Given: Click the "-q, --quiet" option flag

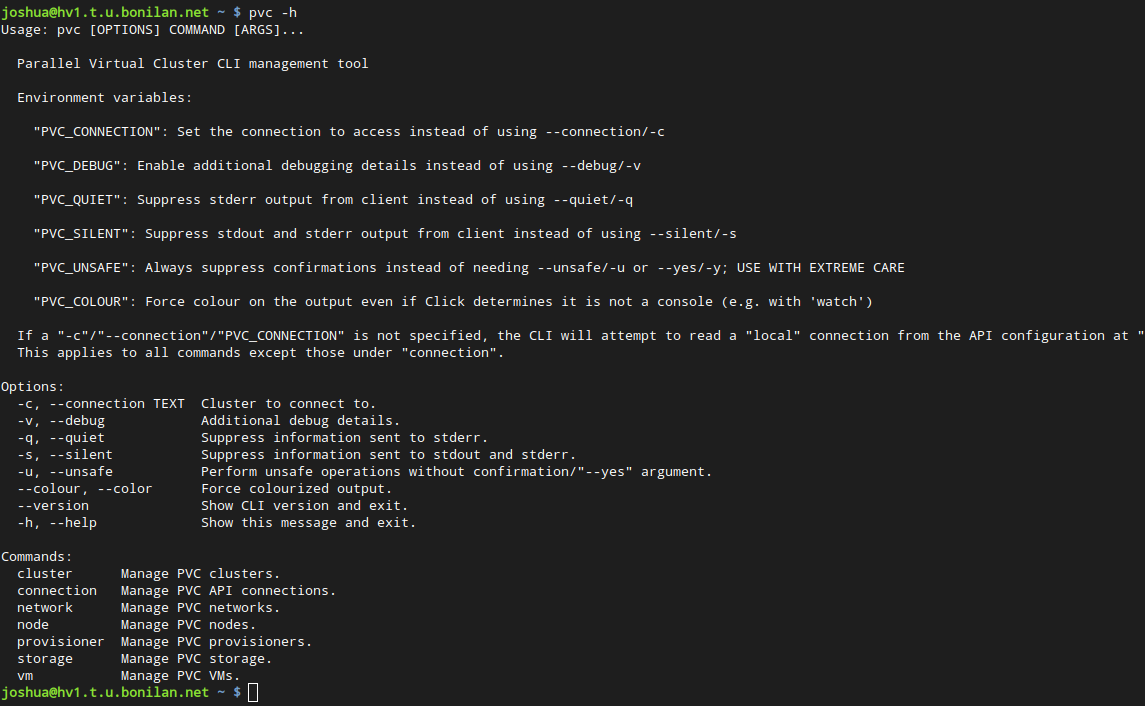Looking at the screenshot, I should [61, 438].
